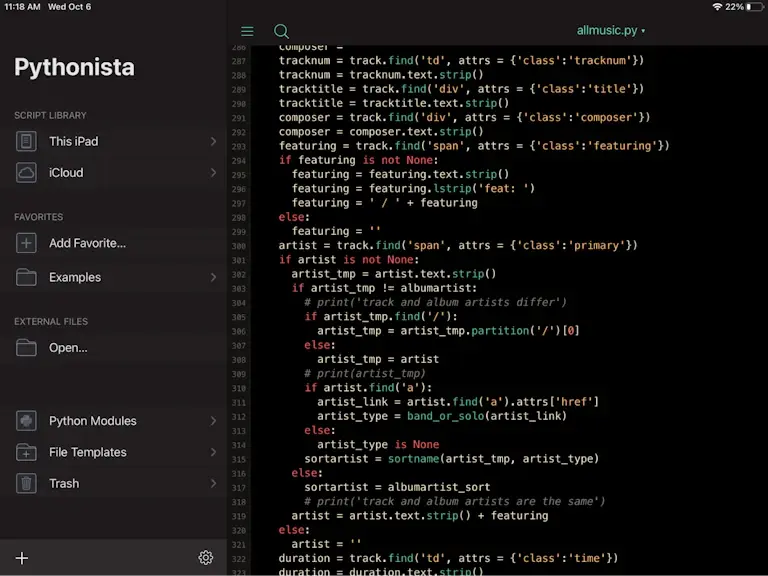Click the 'if artist_tmp != albumartist:' line
The image size is (768, 576).
(384, 288)
